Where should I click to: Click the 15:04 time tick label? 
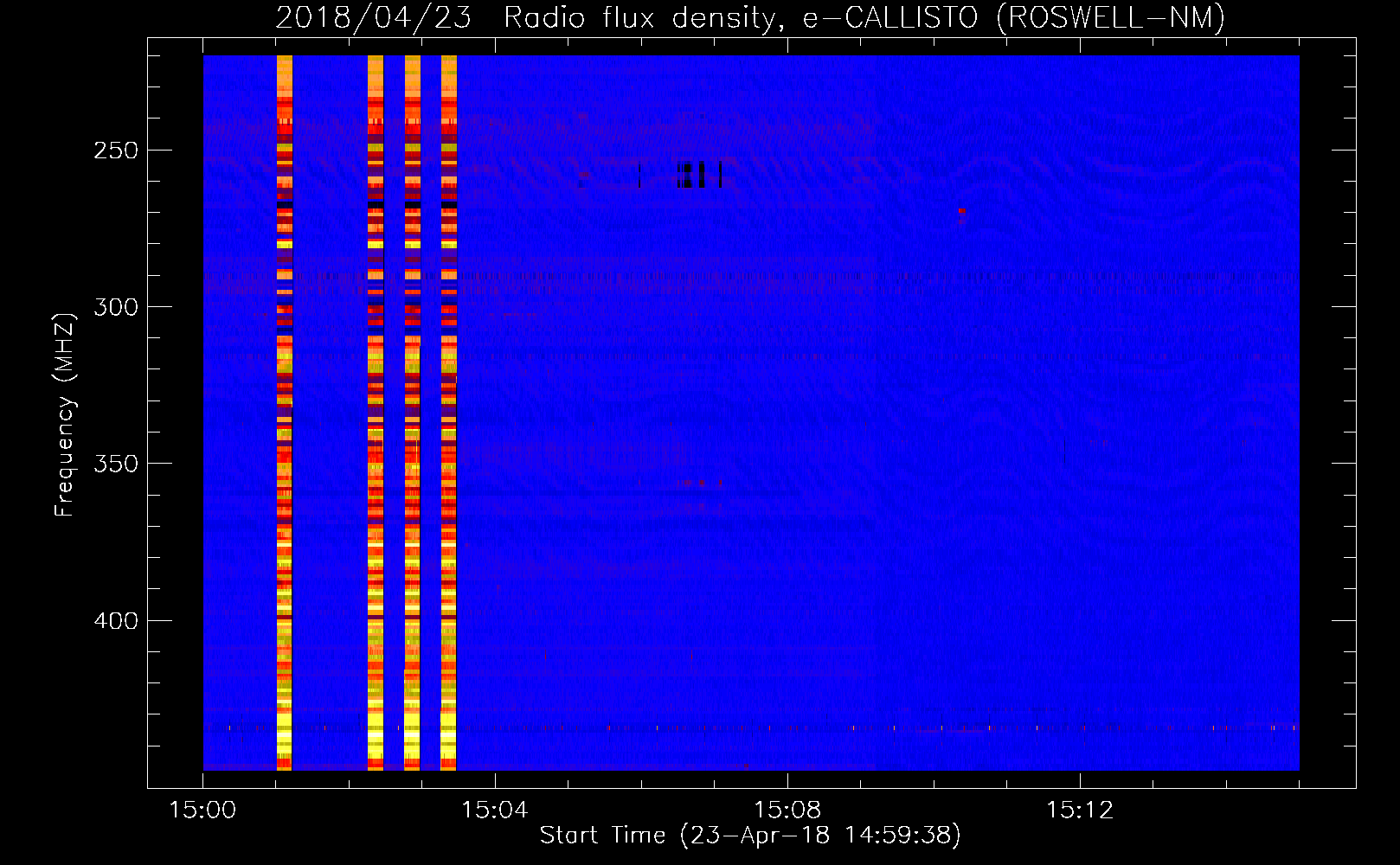pos(495,810)
